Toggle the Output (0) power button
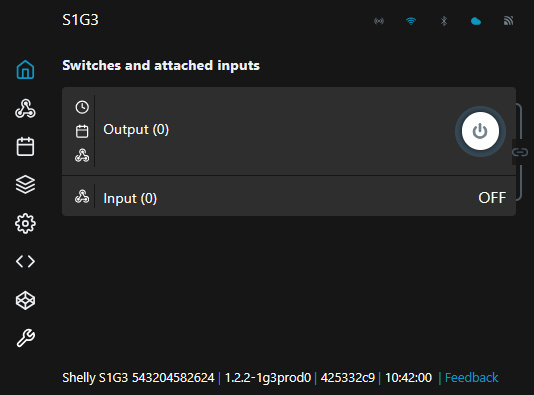The image size is (534, 395). click(x=480, y=131)
